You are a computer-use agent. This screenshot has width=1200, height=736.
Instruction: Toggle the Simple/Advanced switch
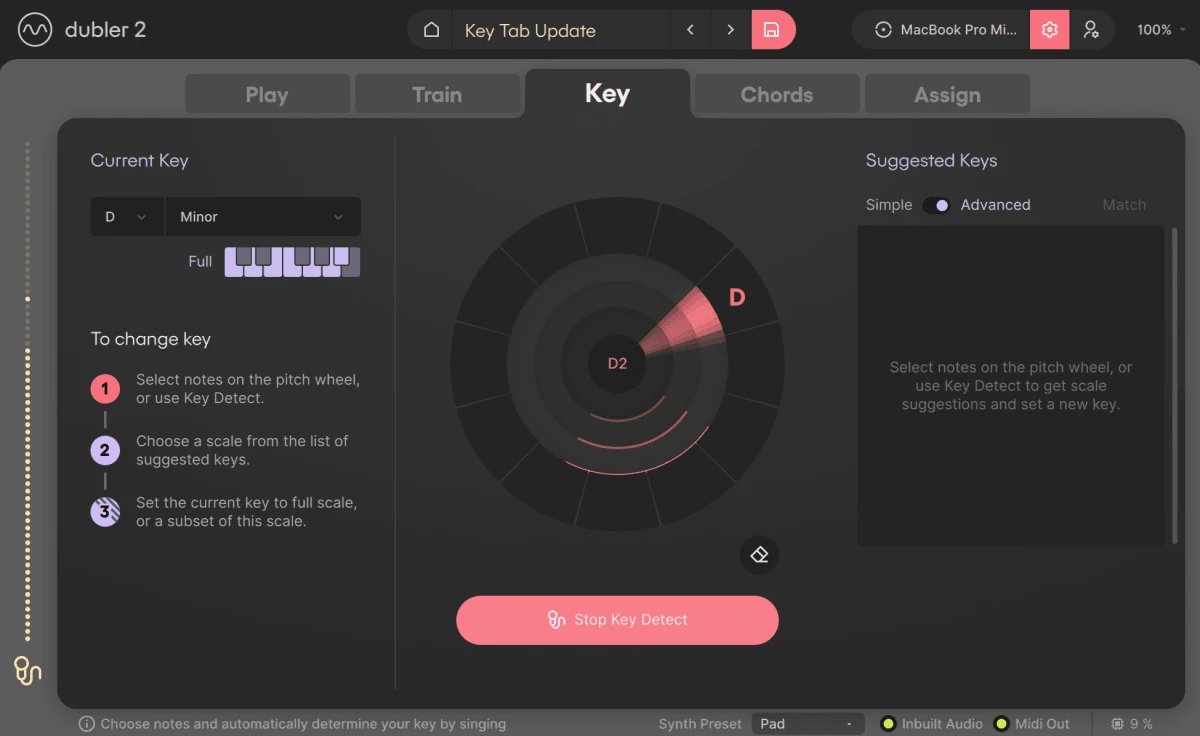pos(937,205)
